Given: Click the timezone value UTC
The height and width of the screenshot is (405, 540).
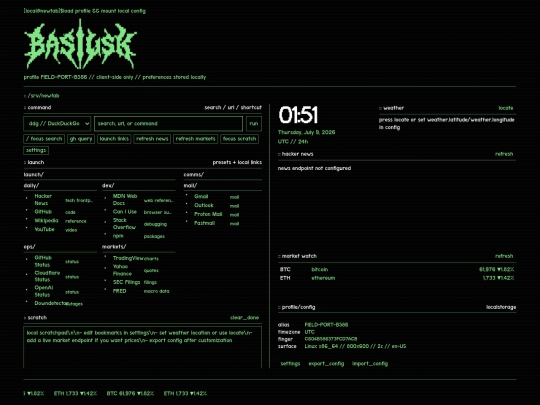Looking at the screenshot, I should pyautogui.click(x=309, y=332).
